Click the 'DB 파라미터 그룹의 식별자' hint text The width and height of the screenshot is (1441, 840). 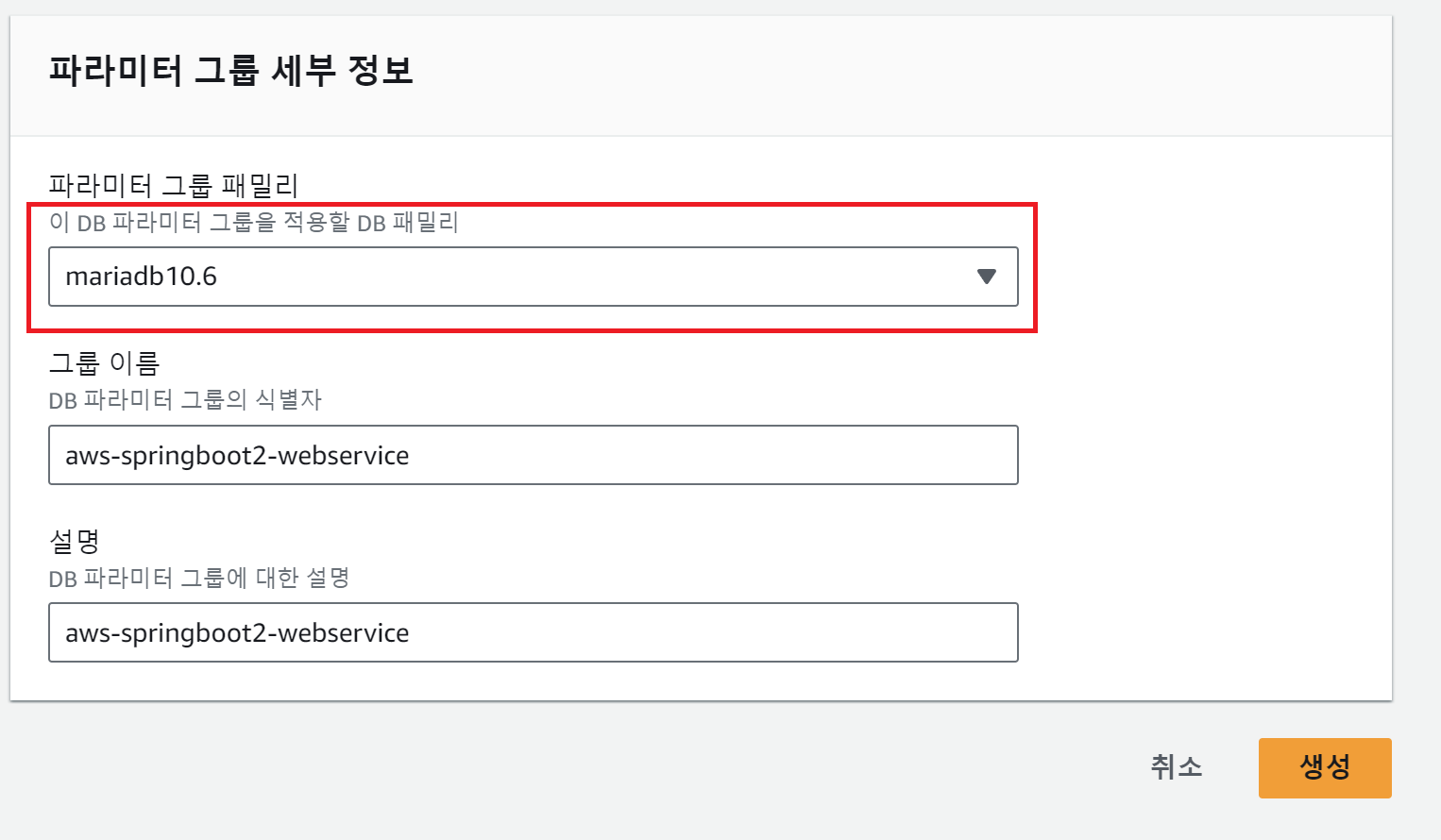tap(185, 400)
